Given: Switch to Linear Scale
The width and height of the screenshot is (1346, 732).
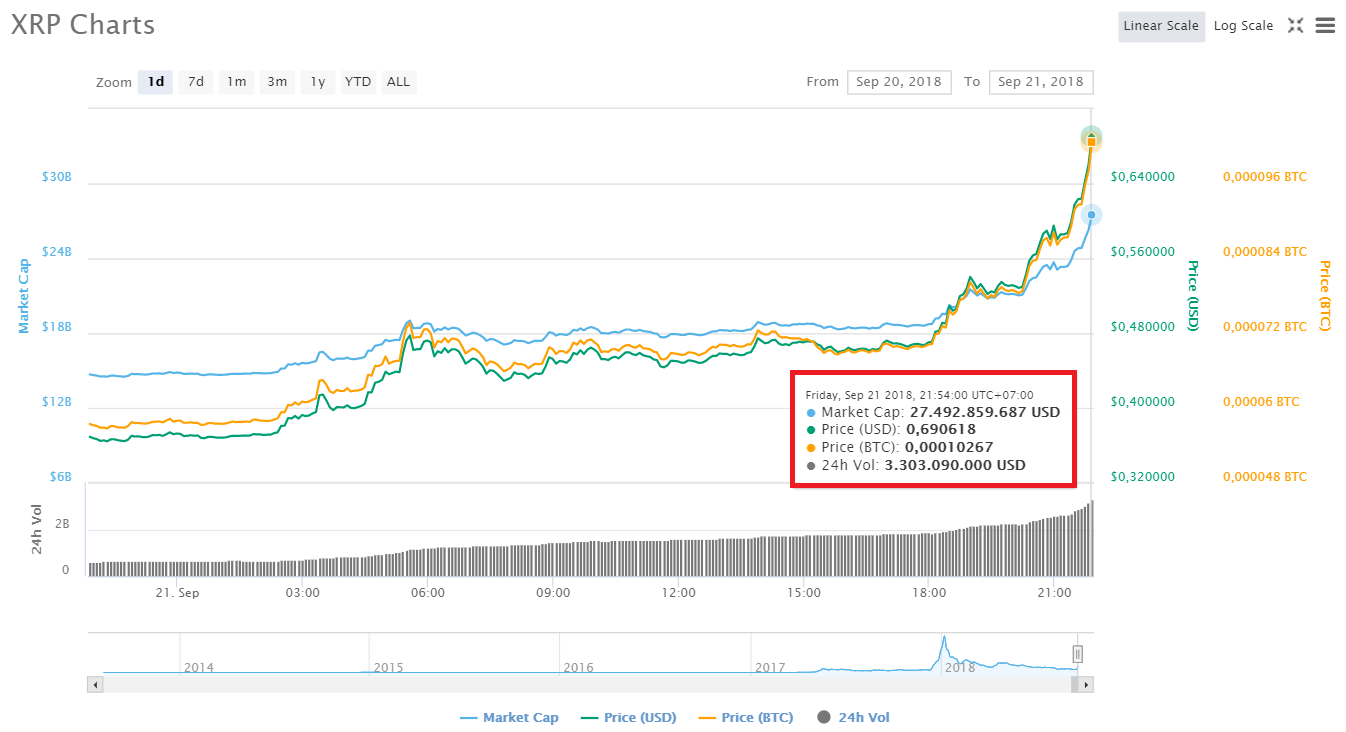Looking at the screenshot, I should point(1161,26).
